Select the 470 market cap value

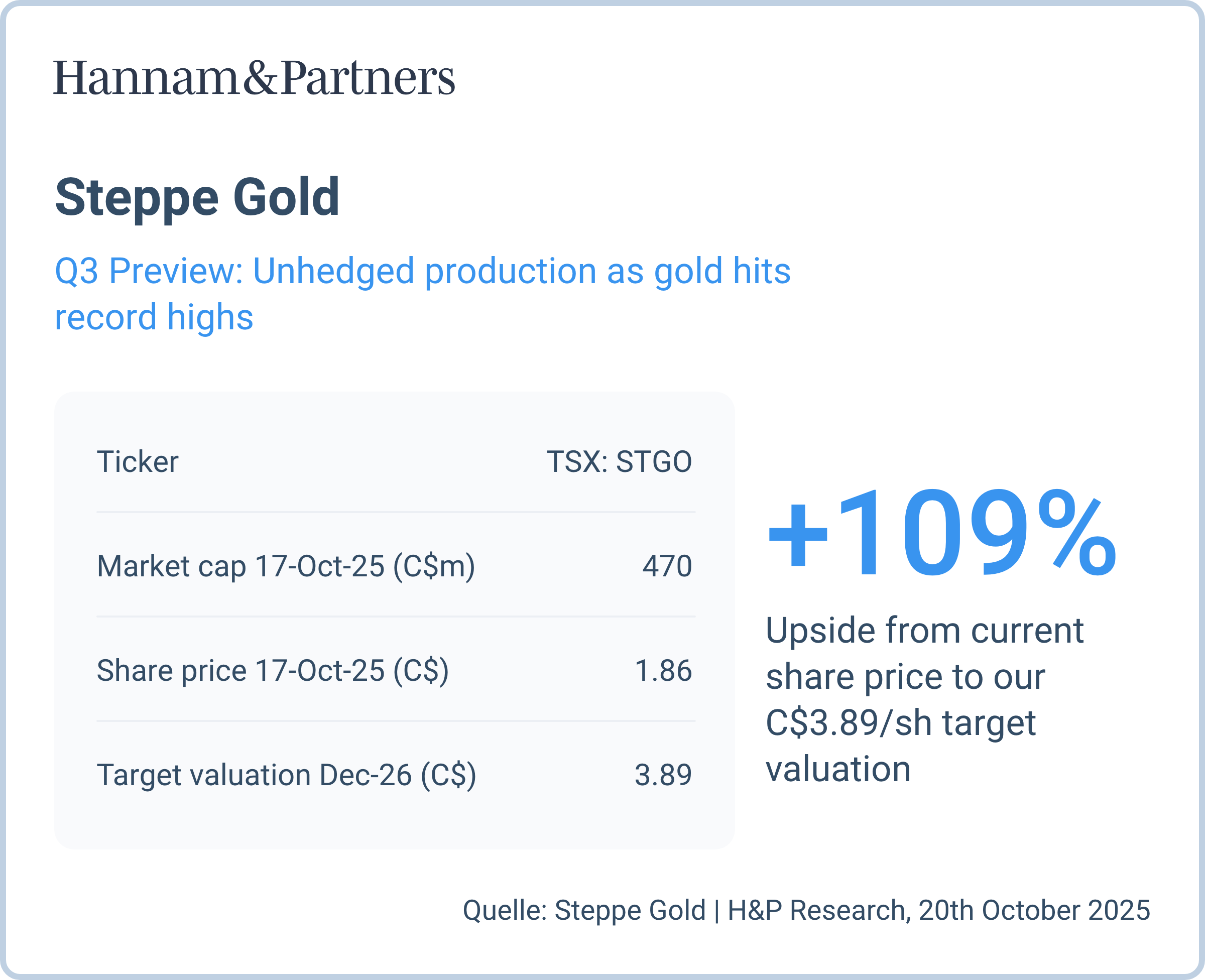tap(667, 566)
